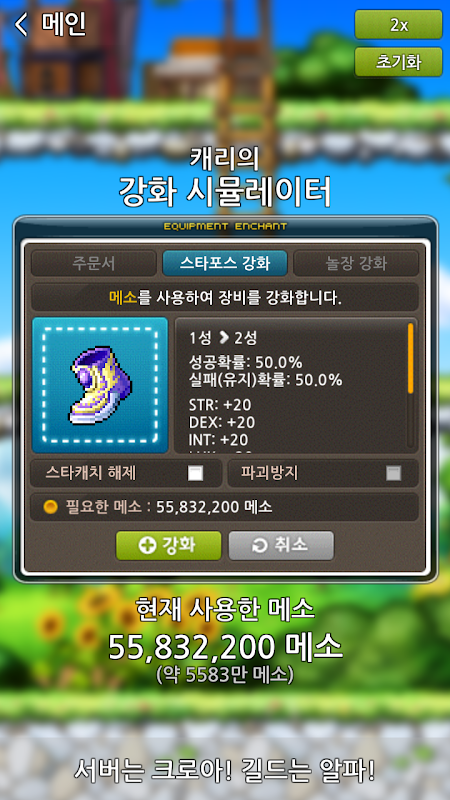Click the refresh icon on 취소 button
The image size is (450, 800).
coord(260,546)
